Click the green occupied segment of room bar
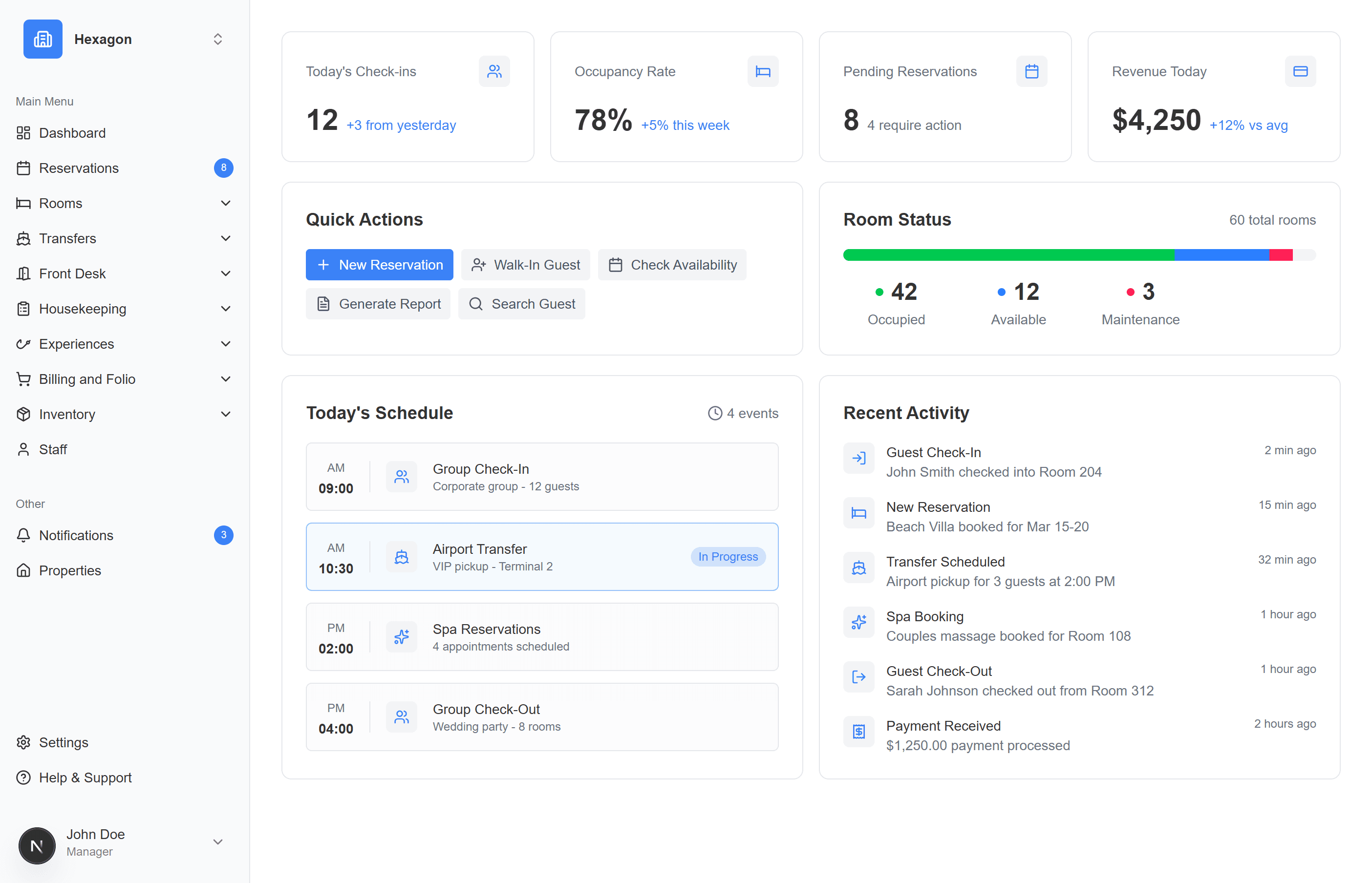1372x883 pixels. 1008,255
